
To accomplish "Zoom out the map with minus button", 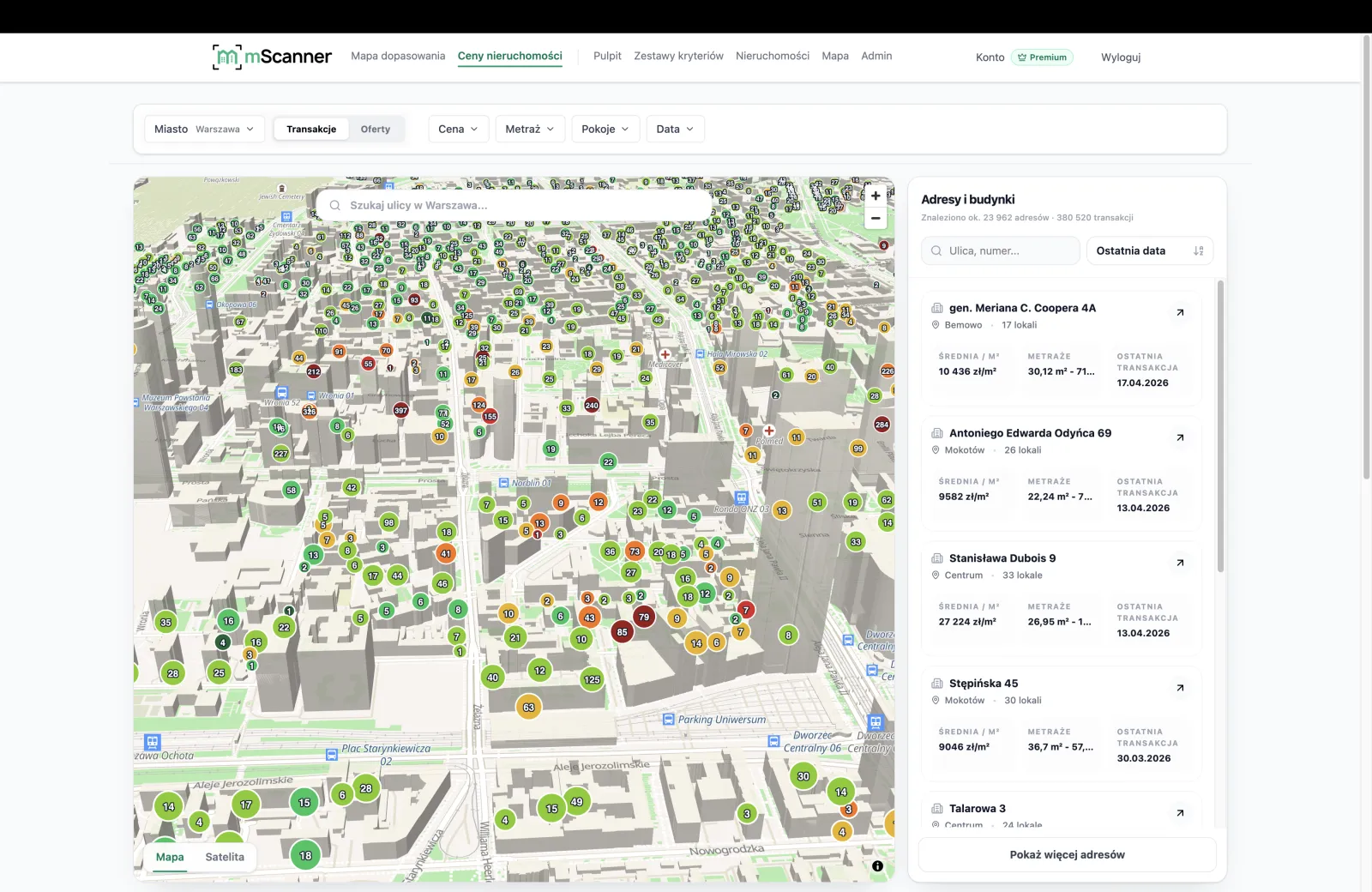I will pyautogui.click(x=876, y=218).
